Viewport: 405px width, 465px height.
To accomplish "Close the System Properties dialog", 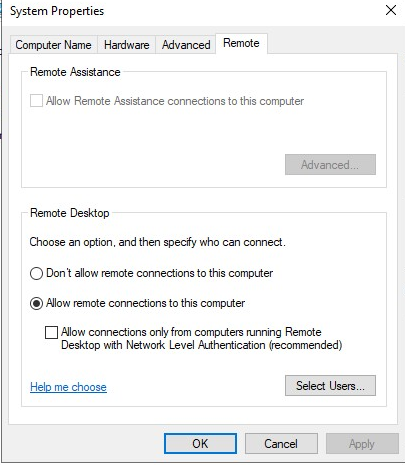I will coord(391,10).
